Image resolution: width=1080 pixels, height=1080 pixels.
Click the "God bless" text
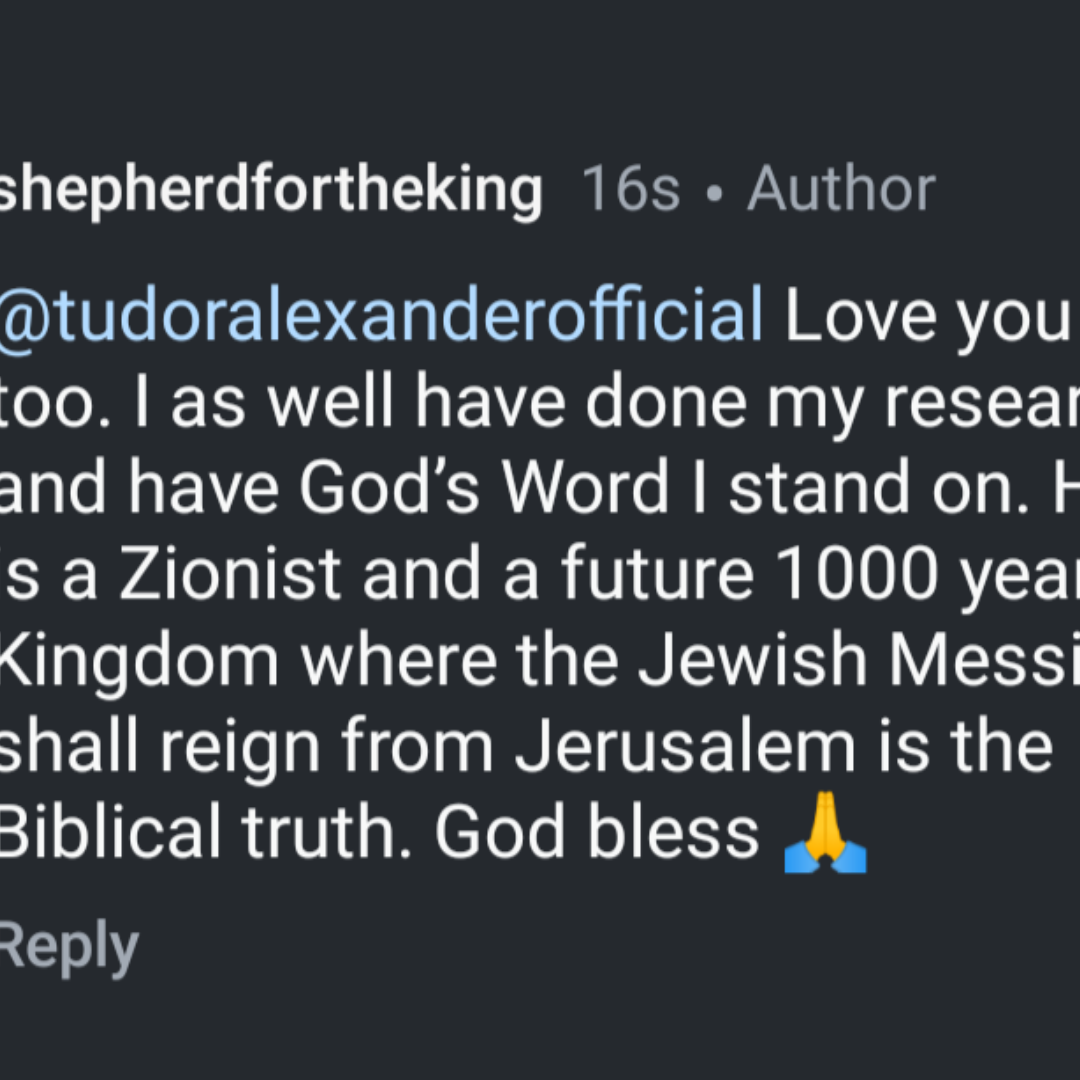click(x=597, y=833)
